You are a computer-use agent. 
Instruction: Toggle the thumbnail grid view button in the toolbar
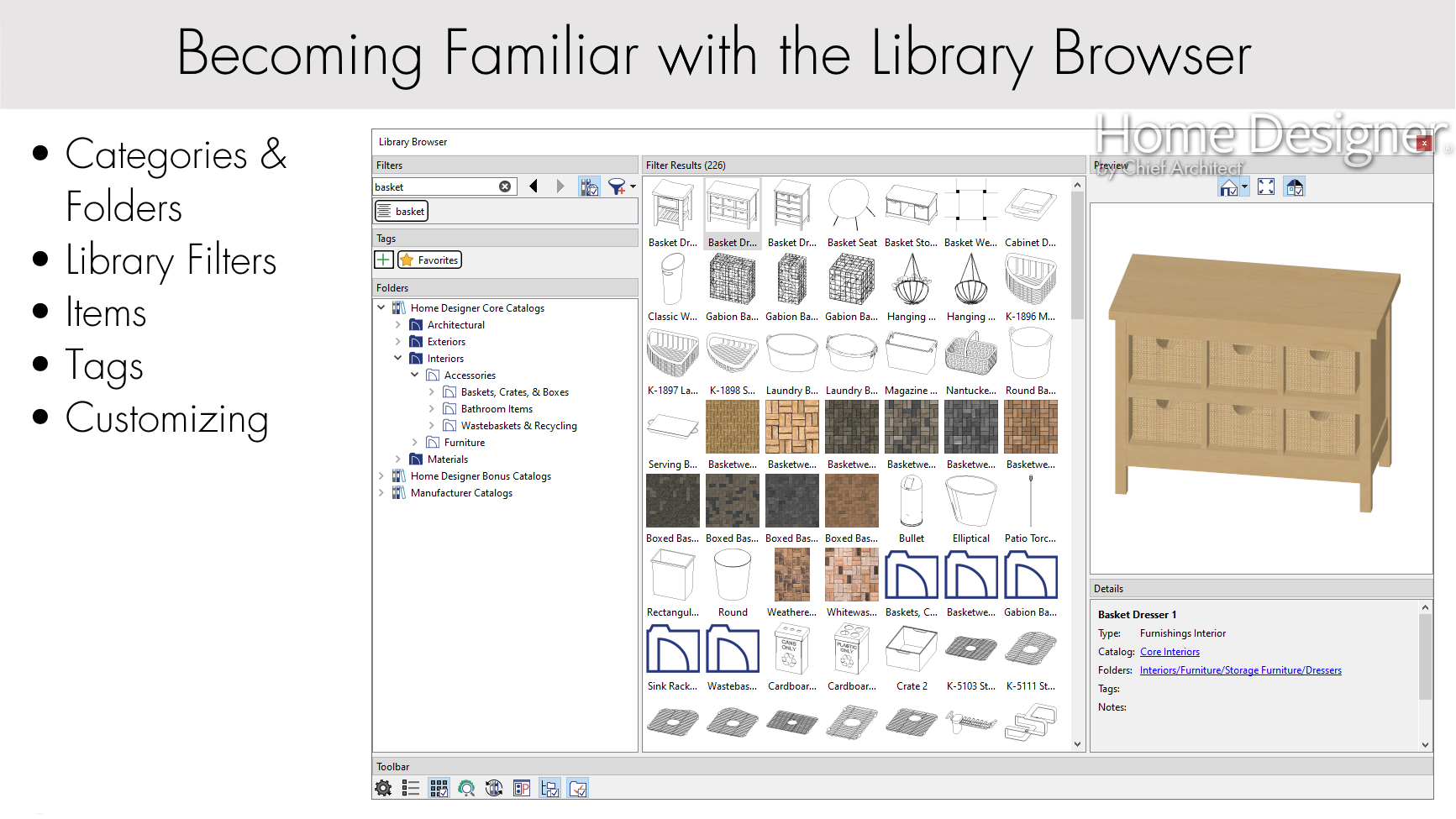(x=439, y=788)
